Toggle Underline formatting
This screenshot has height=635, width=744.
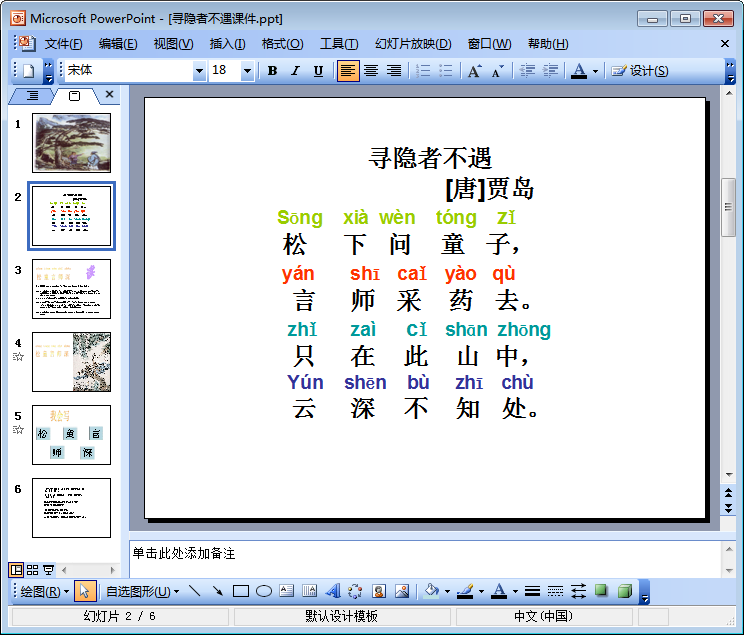pyautogui.click(x=318, y=71)
